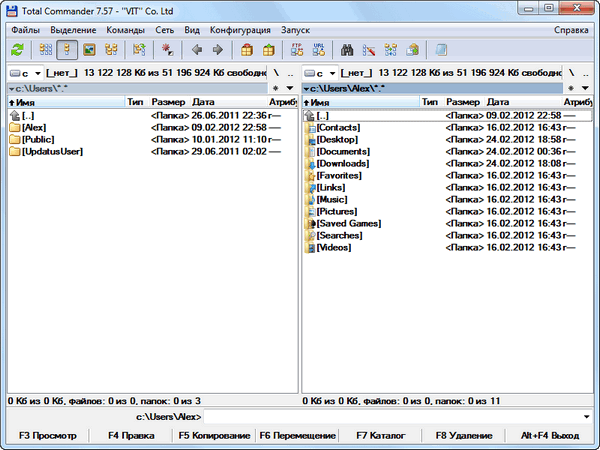This screenshot has height=450, width=600.
Task: Open FTP connection from toolbar
Action: 296,49
